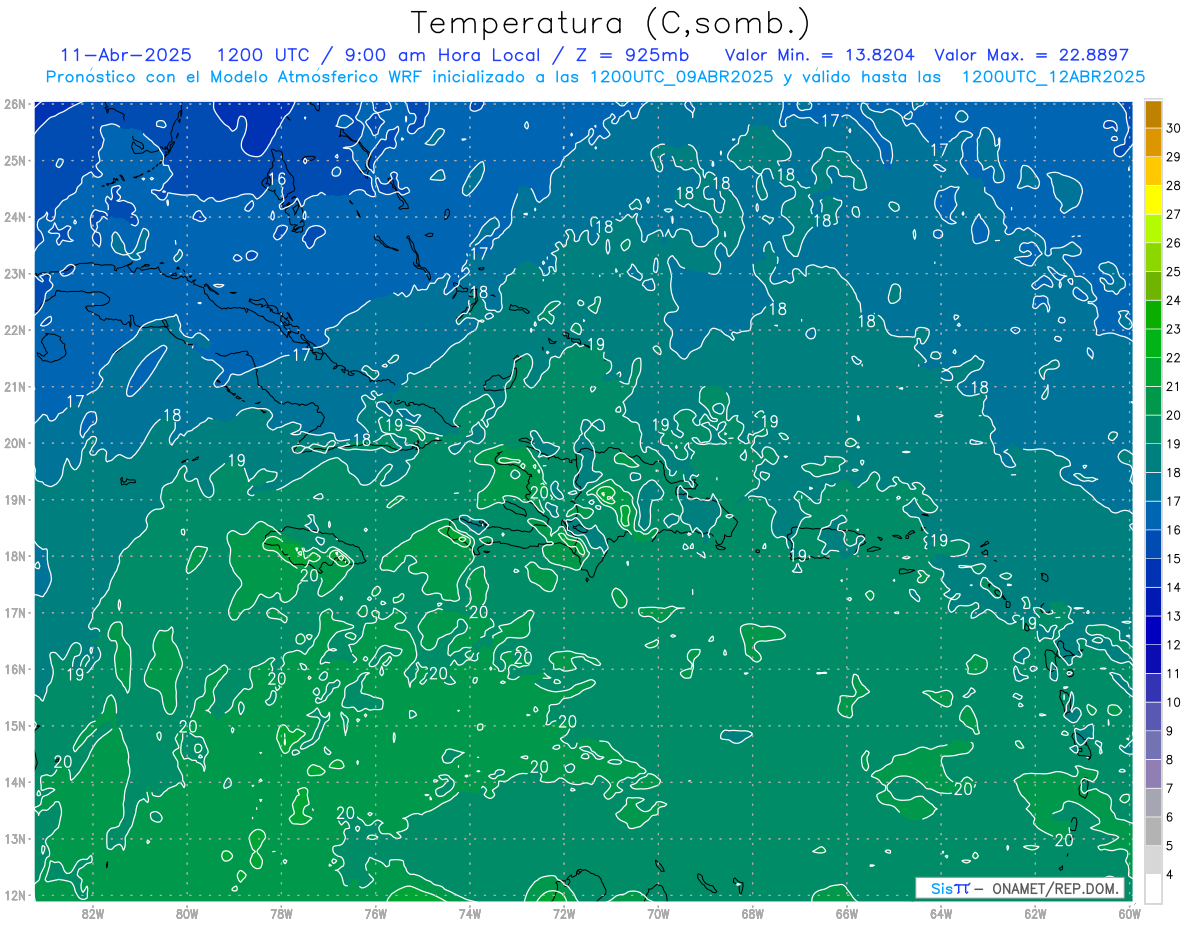
Task: Click the '72W' longitude label
Action: (564, 913)
